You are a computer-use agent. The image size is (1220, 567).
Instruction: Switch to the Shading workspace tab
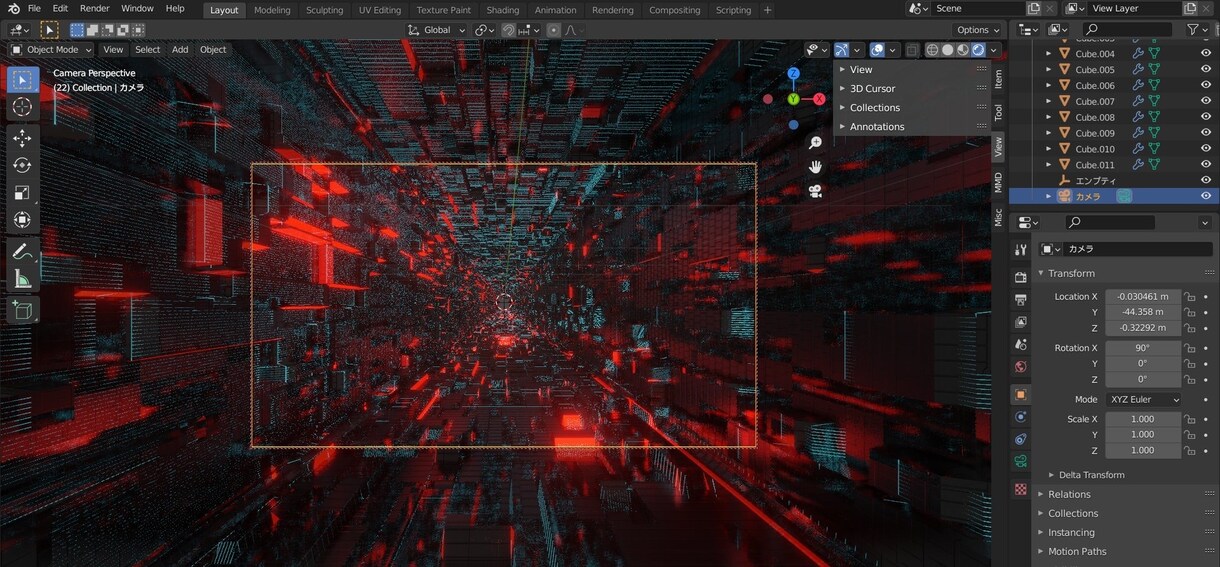pos(503,10)
